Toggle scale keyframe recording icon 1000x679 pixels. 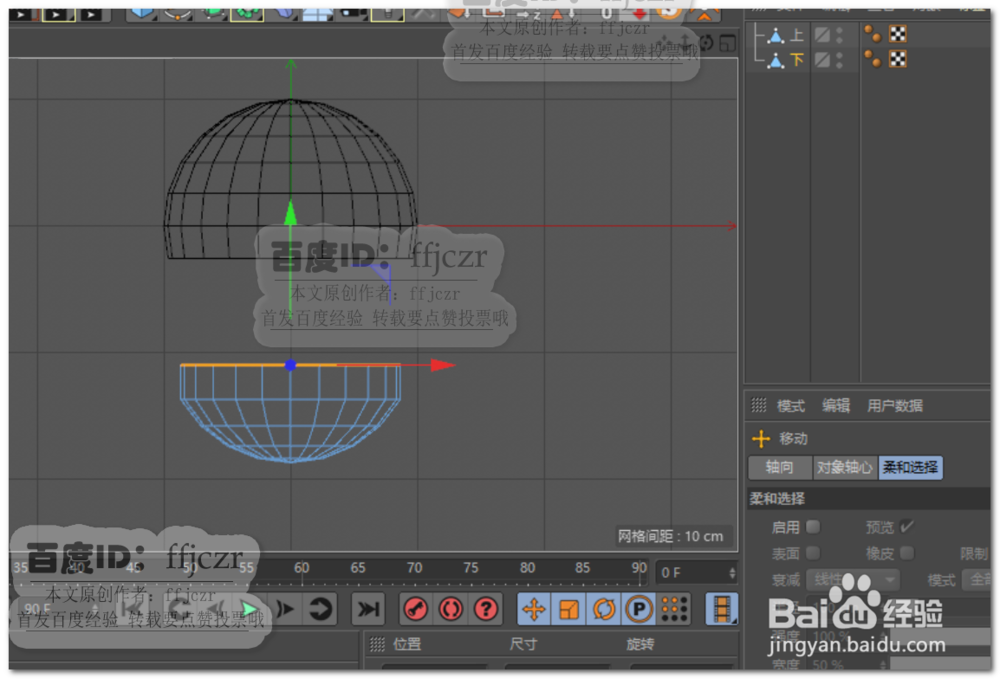569,609
